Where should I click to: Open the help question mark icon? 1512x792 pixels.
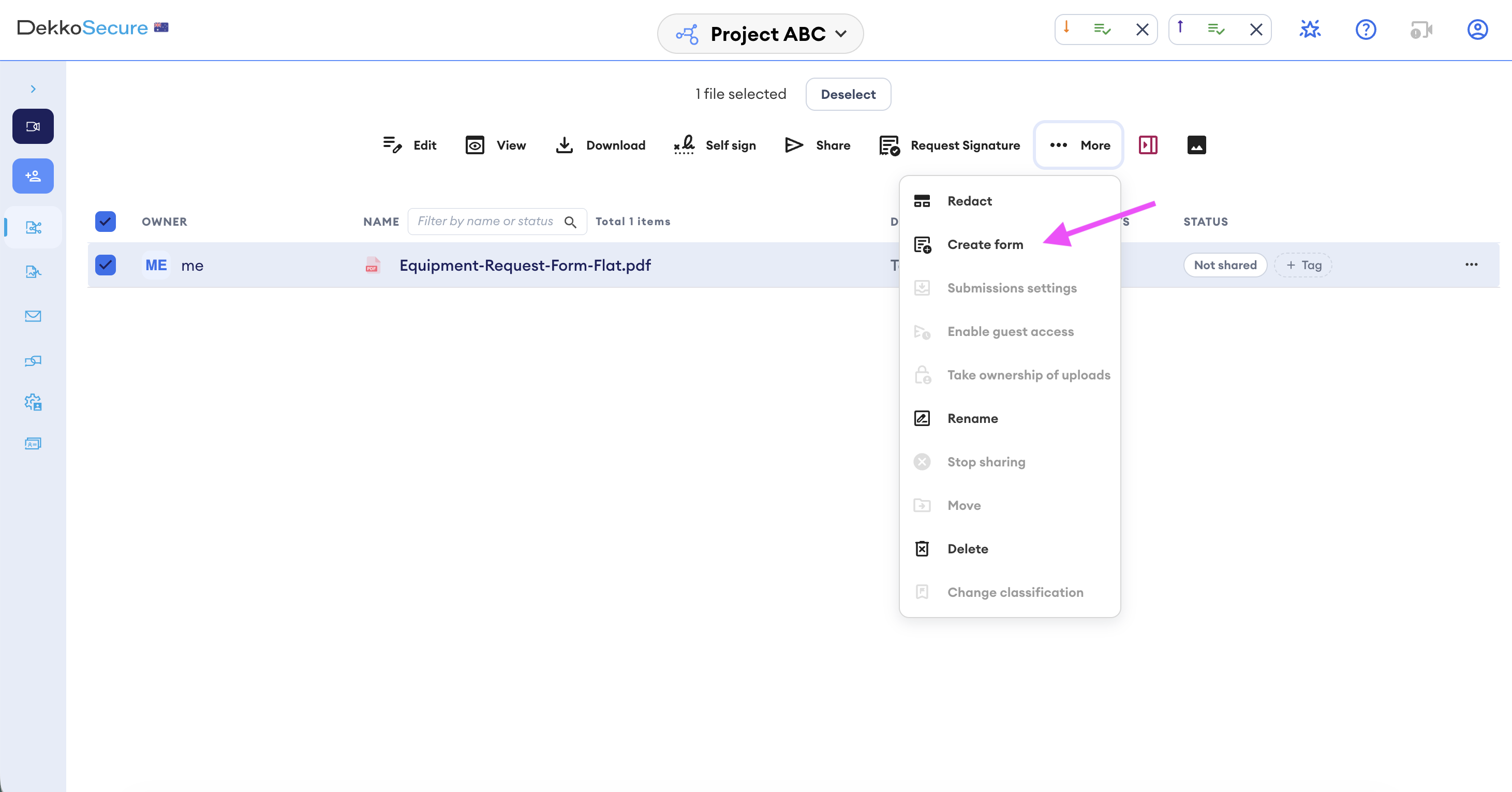pos(1366,30)
